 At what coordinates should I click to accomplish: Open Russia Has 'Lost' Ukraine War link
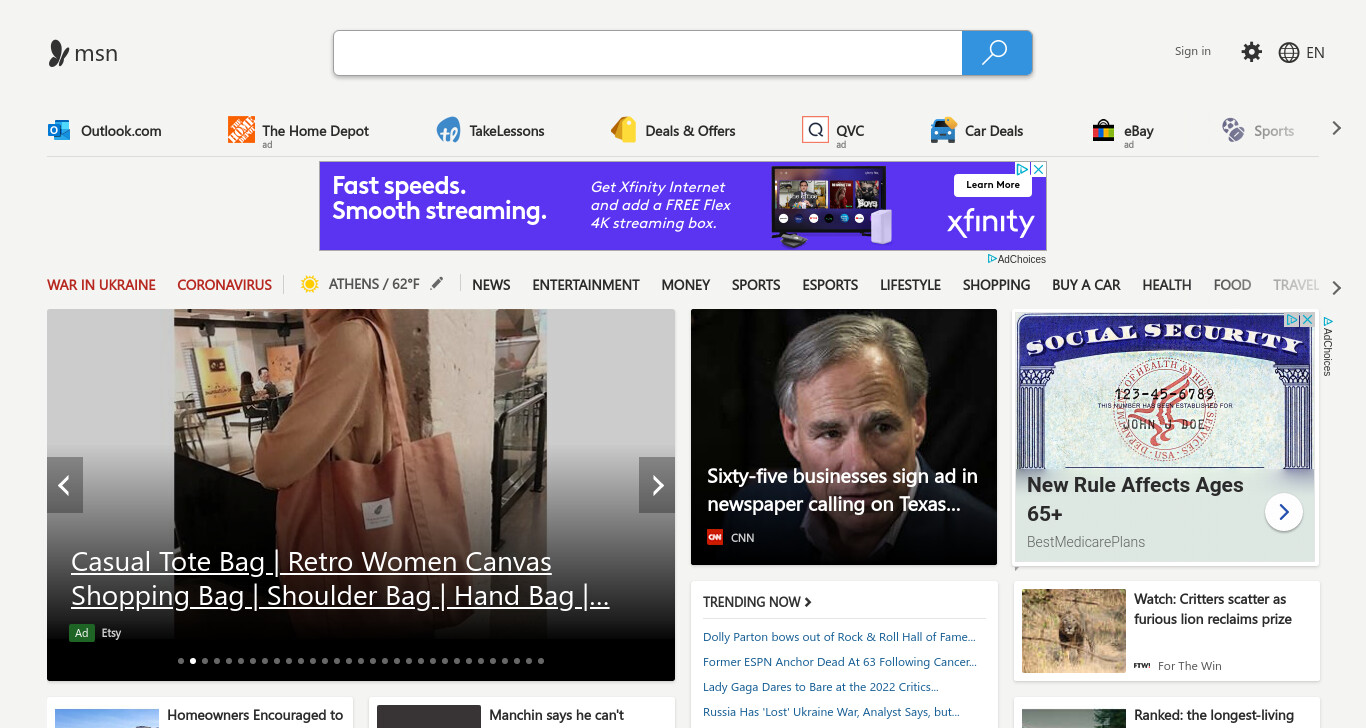pos(831,712)
